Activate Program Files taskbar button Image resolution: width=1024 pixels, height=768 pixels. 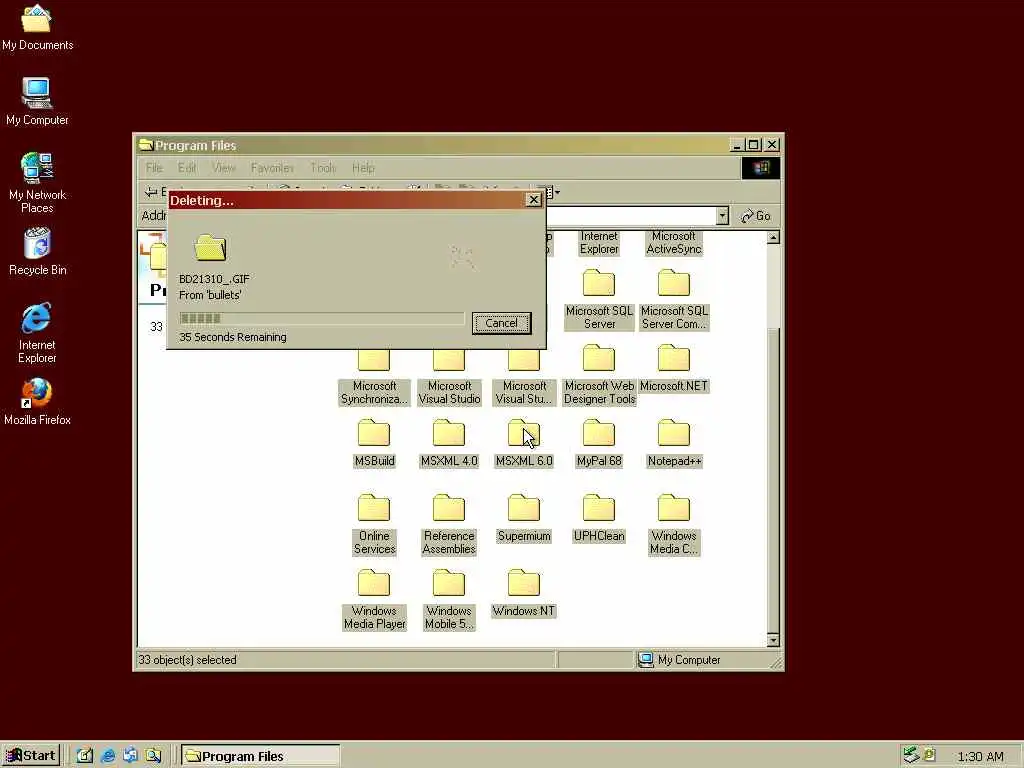[260, 756]
